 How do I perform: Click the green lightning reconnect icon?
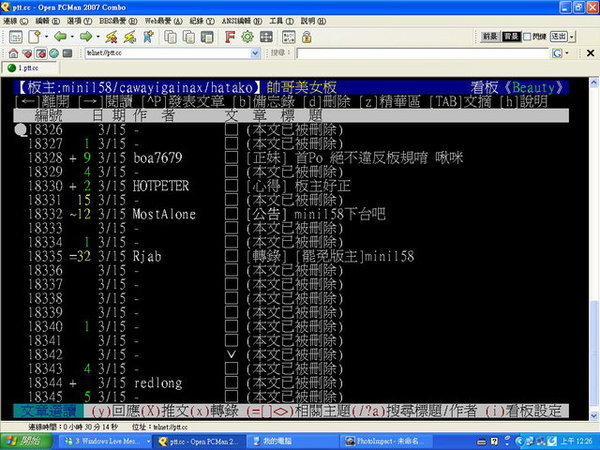pos(130,37)
